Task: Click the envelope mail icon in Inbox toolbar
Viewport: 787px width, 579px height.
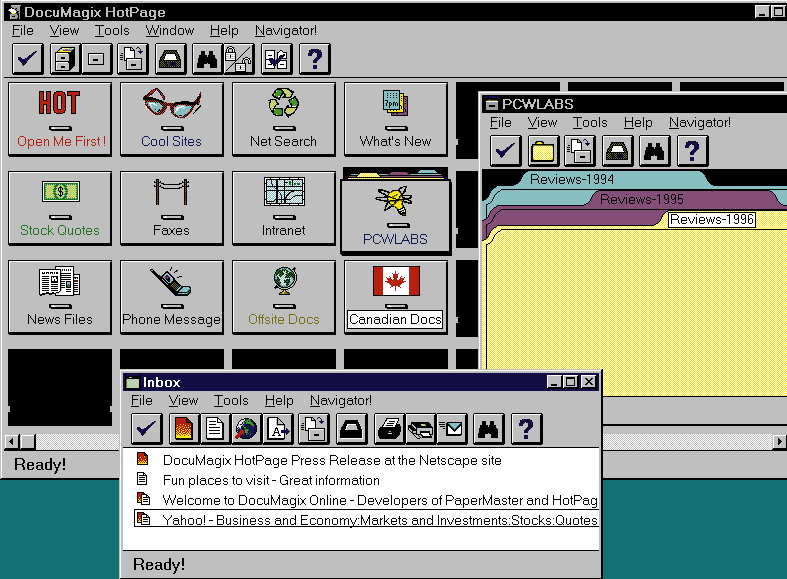Action: [453, 429]
